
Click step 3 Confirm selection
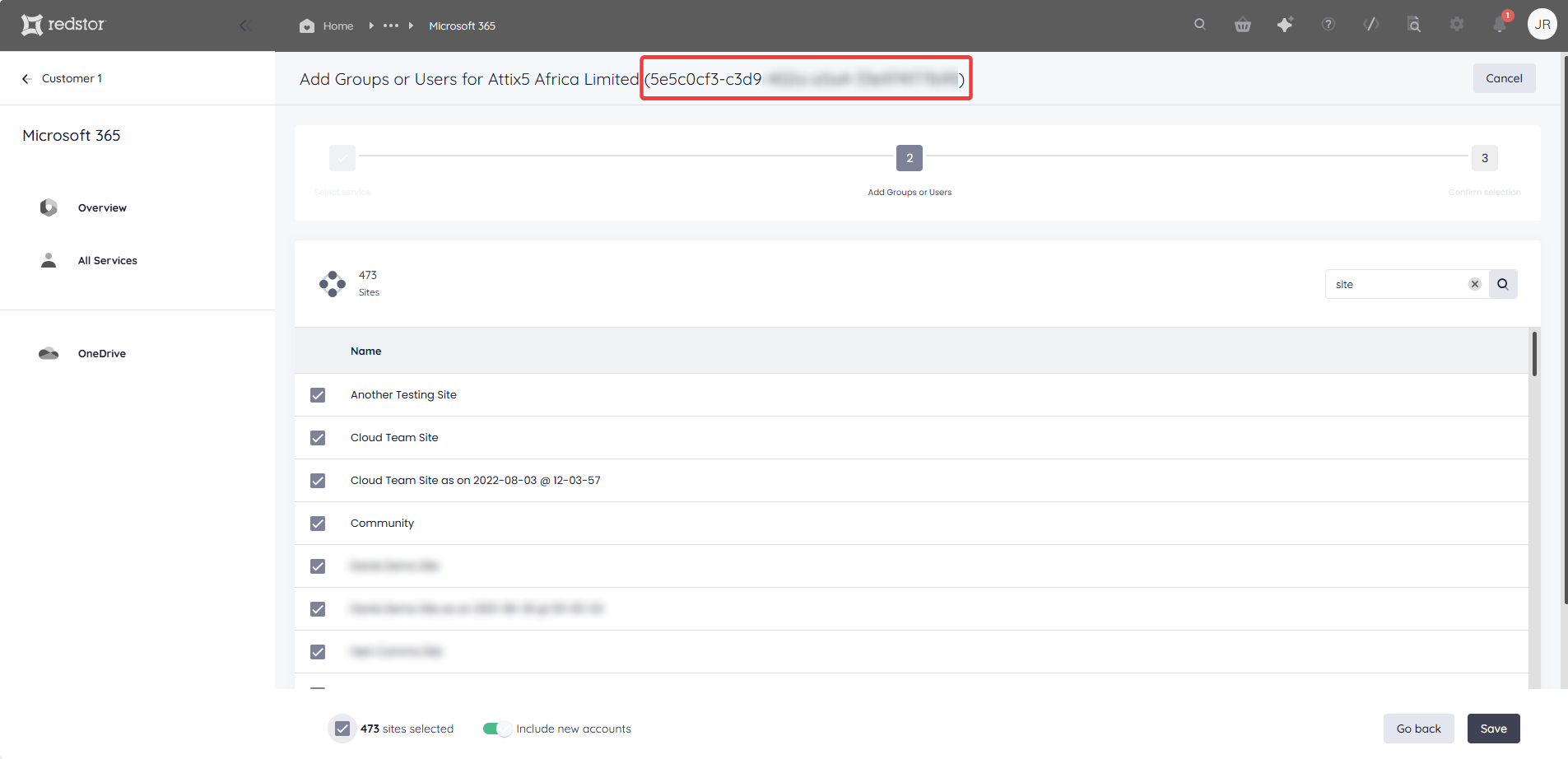(x=1484, y=158)
